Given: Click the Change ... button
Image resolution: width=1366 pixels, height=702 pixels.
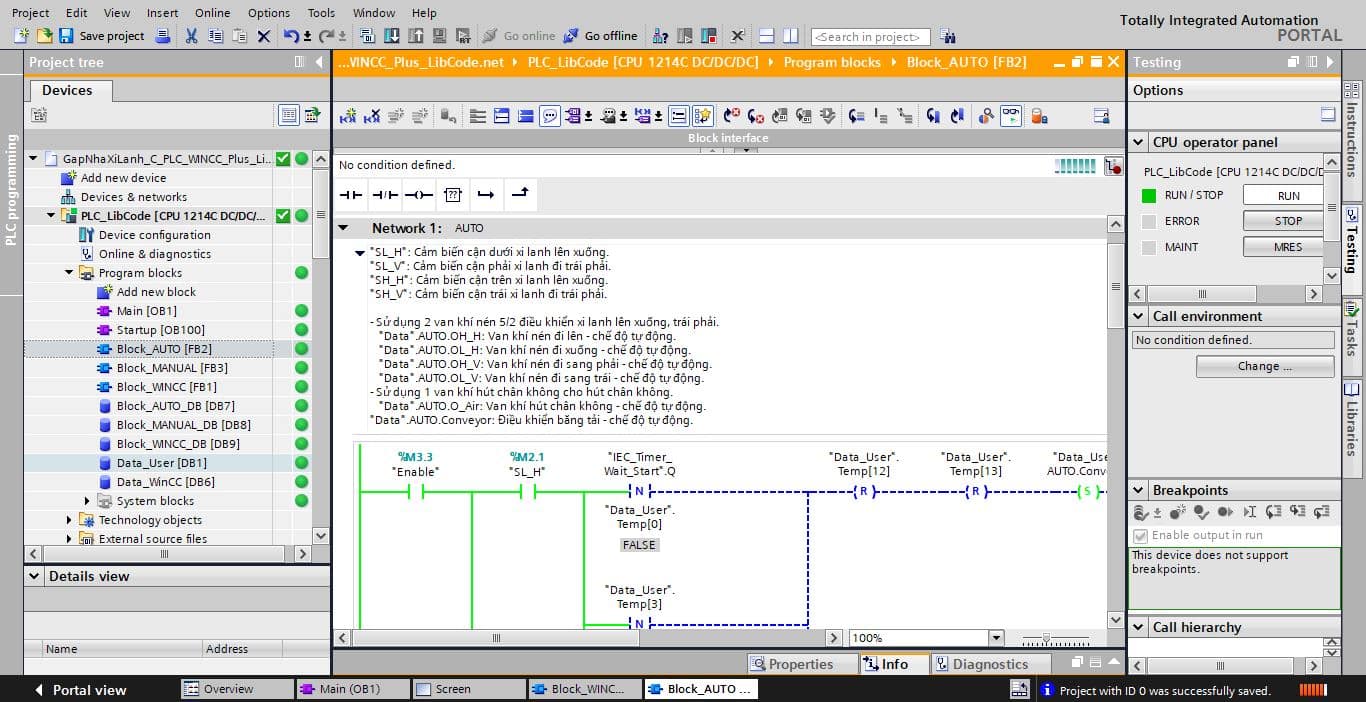Looking at the screenshot, I should pos(1264,366).
